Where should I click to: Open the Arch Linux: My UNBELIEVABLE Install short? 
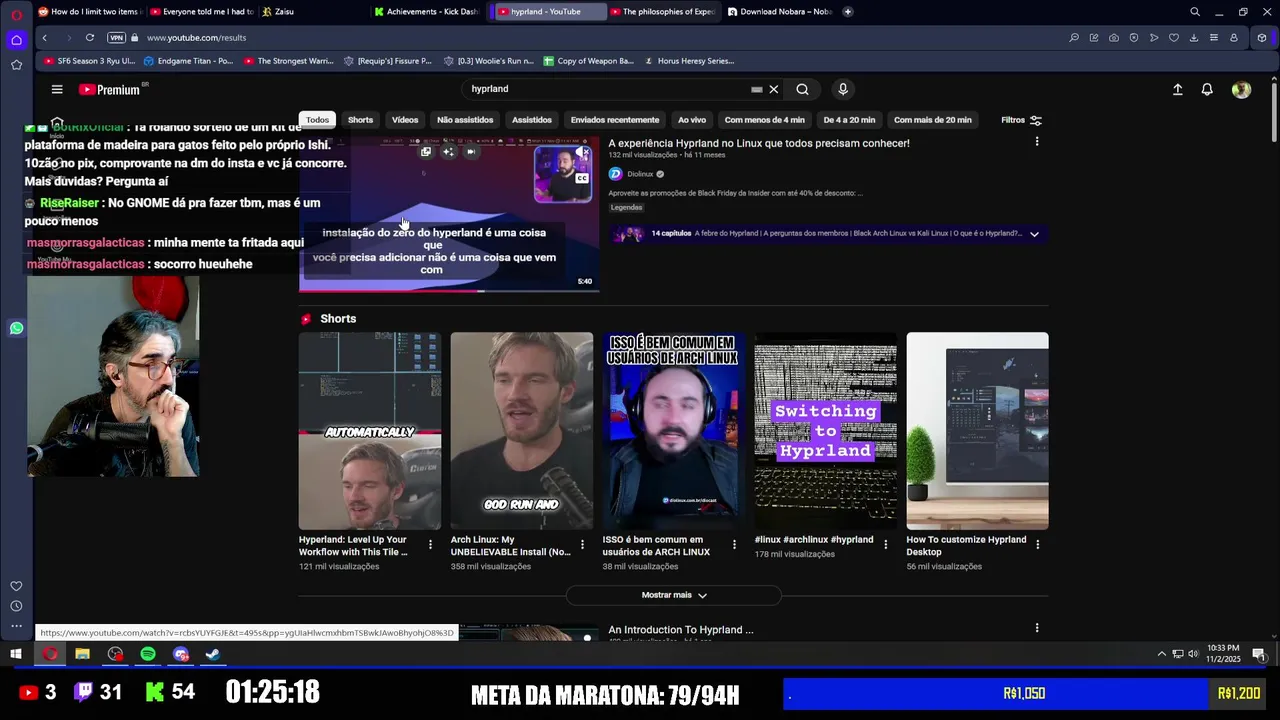(521, 430)
